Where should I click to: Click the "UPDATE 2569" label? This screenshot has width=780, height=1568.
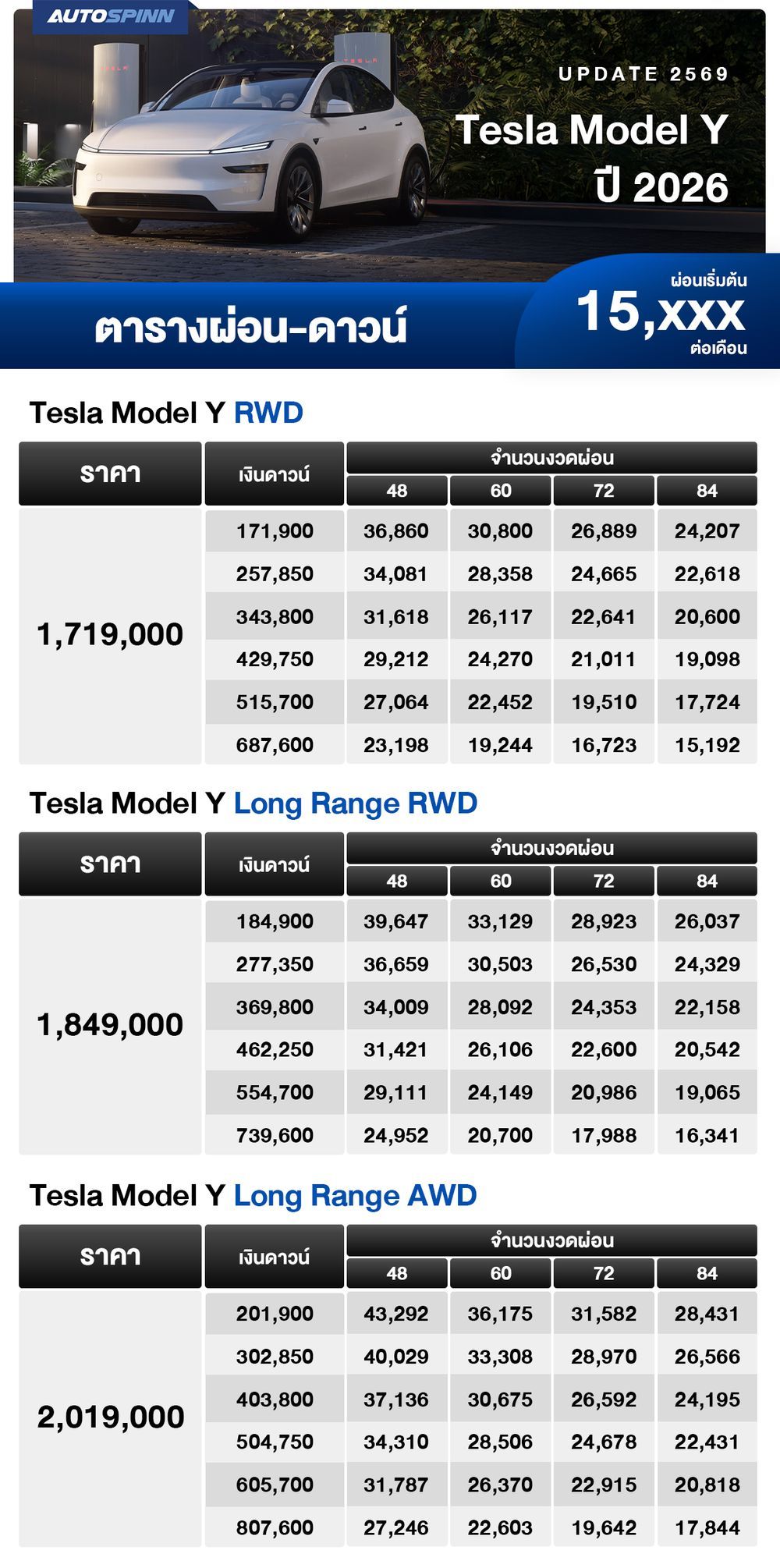coord(643,74)
